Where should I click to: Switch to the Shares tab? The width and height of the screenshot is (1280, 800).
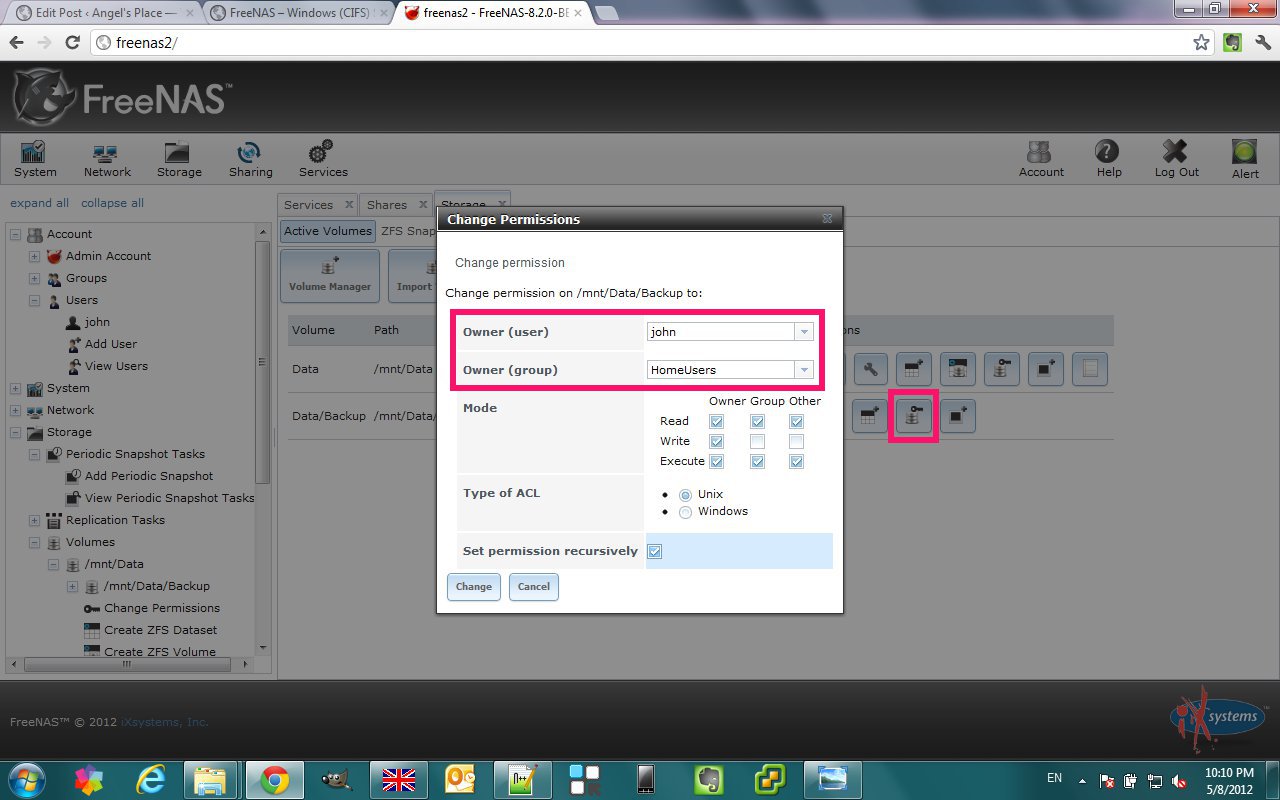tap(386, 205)
